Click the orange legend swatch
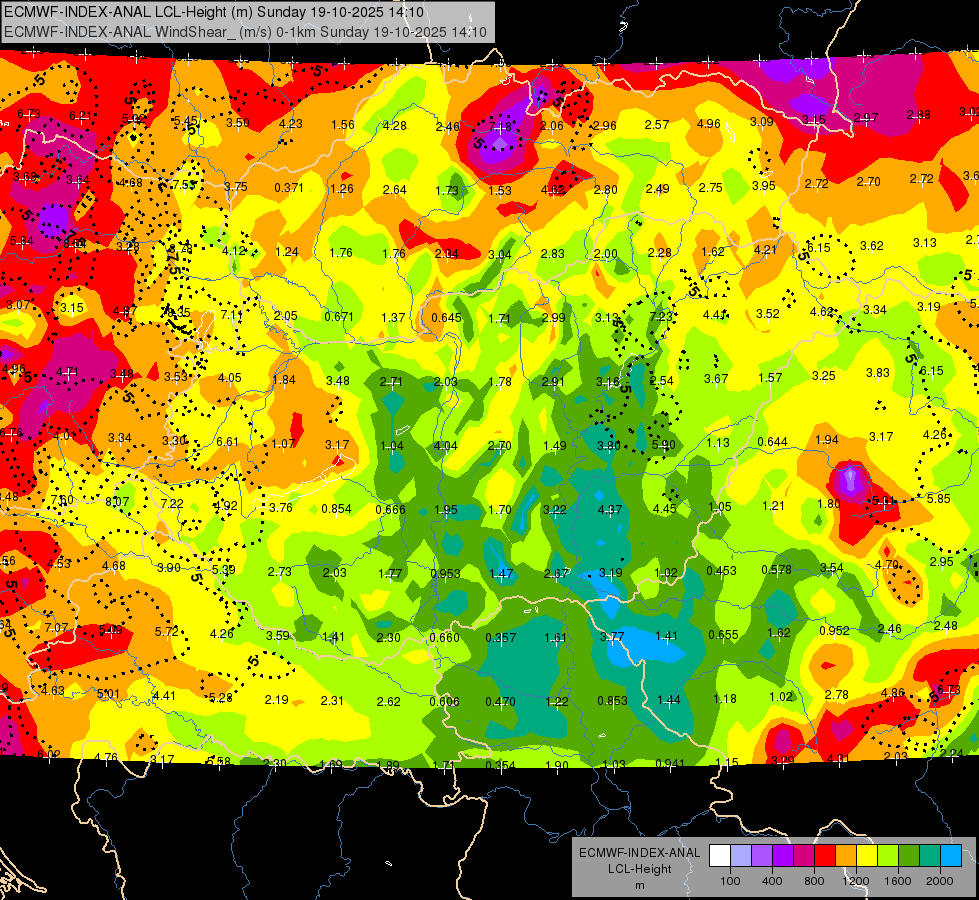The height and width of the screenshot is (900, 979). (x=846, y=856)
